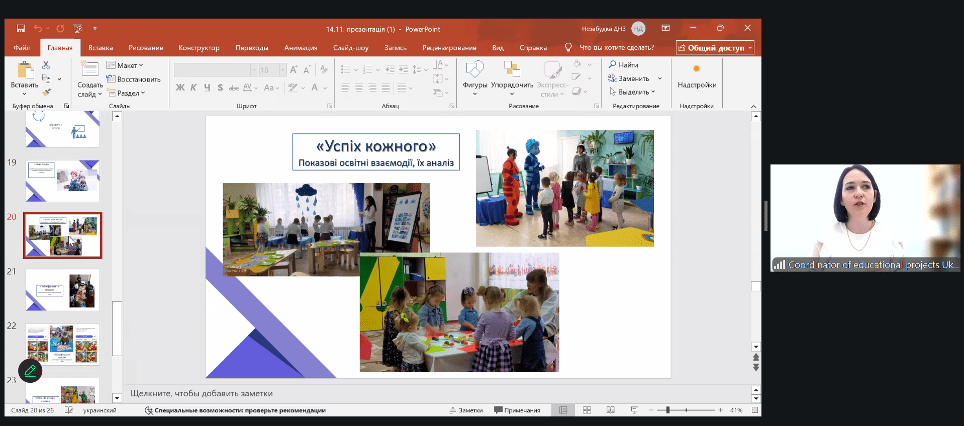Click the Paste (Вставить) clipboard icon
This screenshot has height=426, width=964.
23,70
